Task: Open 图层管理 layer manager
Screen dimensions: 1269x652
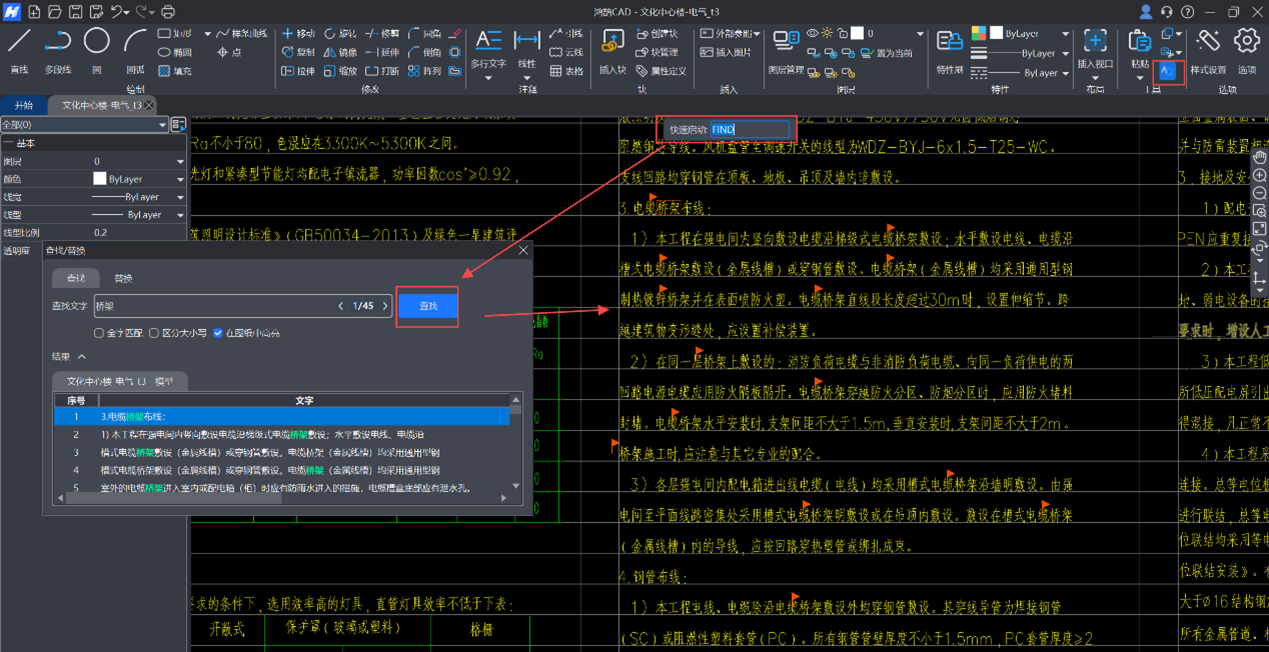Action: pos(786,42)
